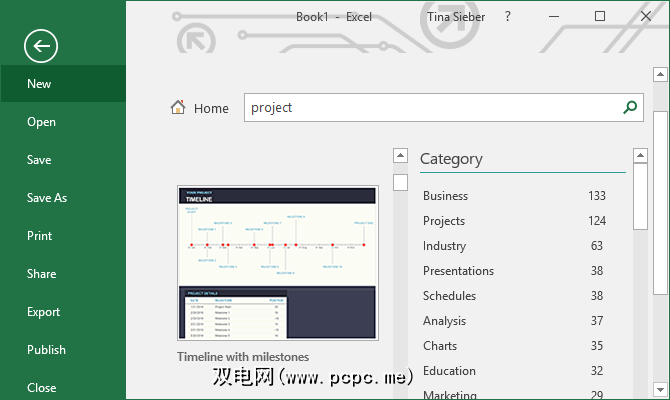This screenshot has height=400, width=670.
Task: Click the main window scroll up arrow
Action: pyautogui.click(x=660, y=74)
